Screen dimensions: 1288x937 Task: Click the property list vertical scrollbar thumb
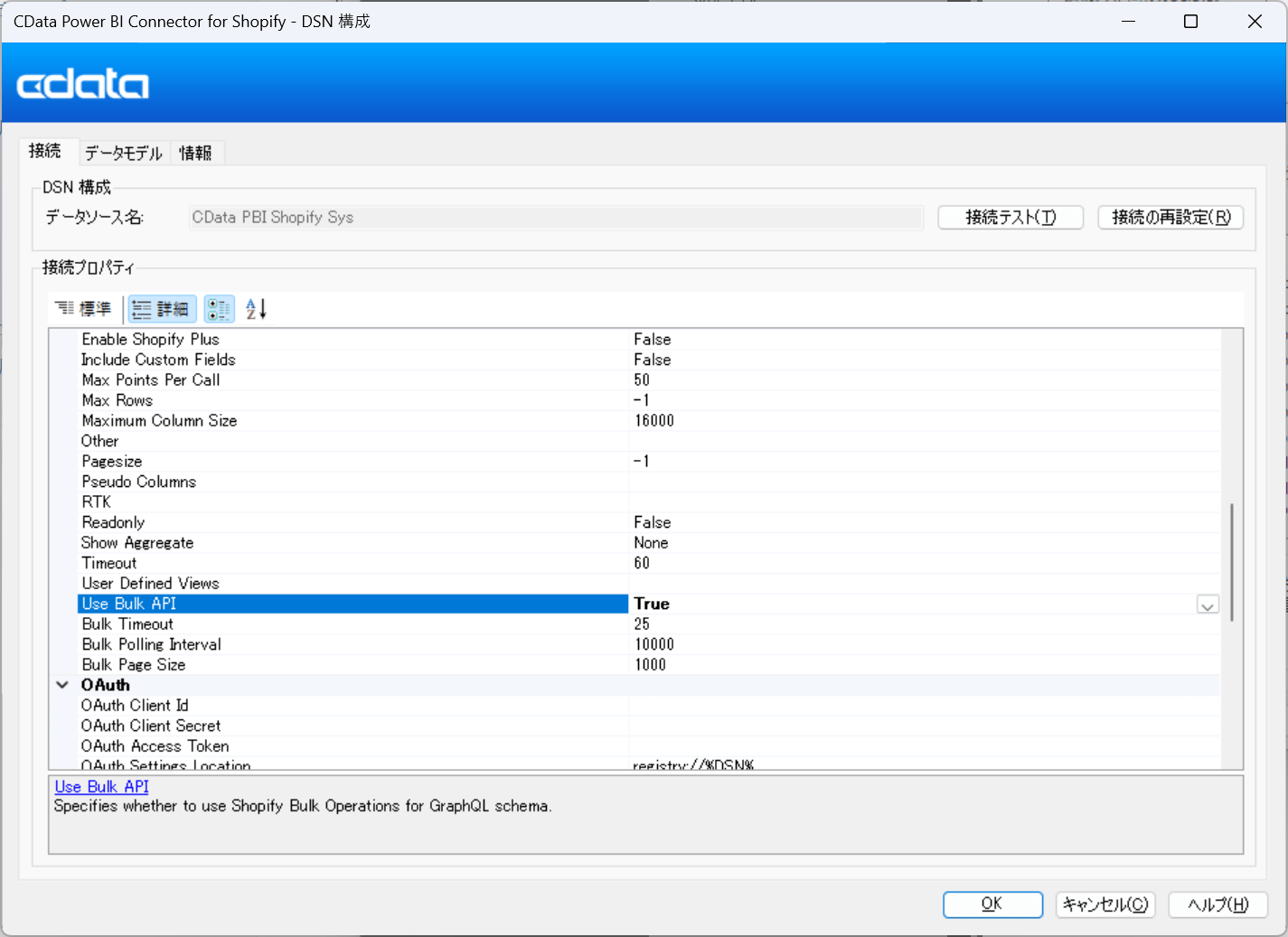click(x=1232, y=562)
